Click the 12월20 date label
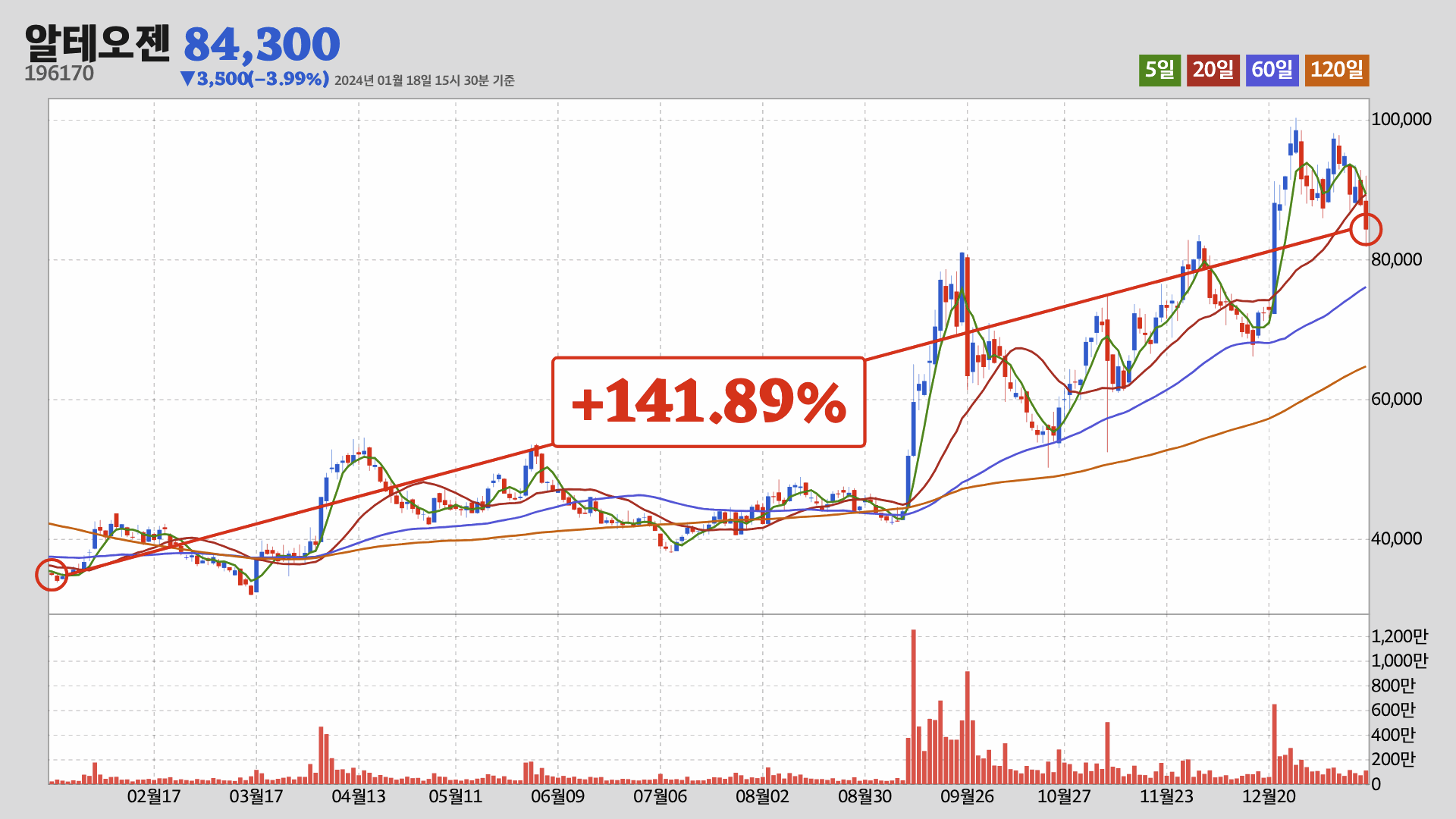This screenshot has width=1456, height=819. (1269, 796)
